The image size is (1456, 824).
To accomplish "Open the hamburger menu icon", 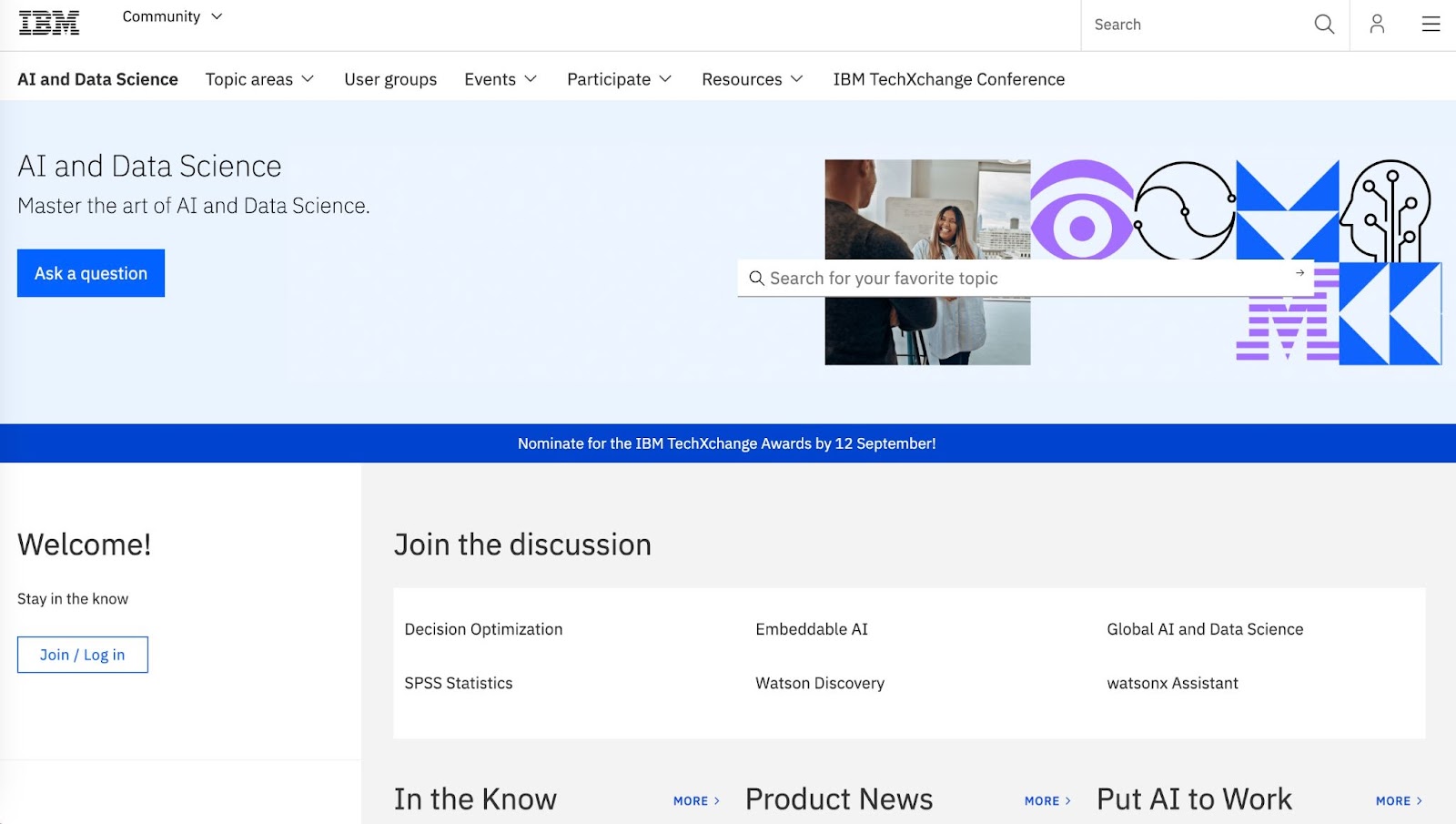I will coord(1431,25).
